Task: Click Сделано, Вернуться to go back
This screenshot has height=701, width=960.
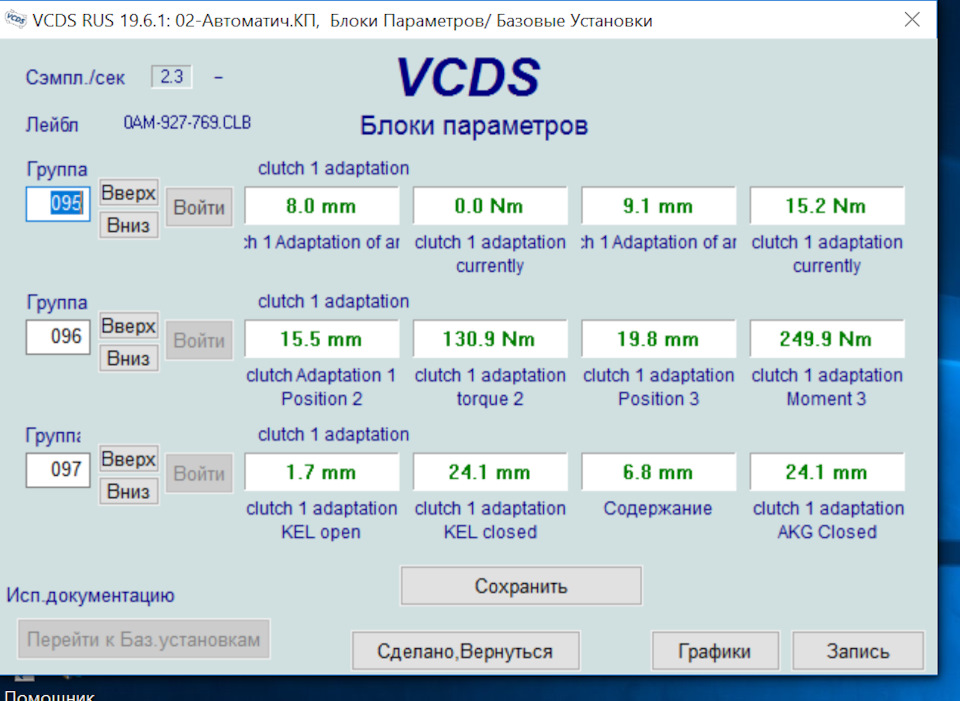Action: coord(465,651)
